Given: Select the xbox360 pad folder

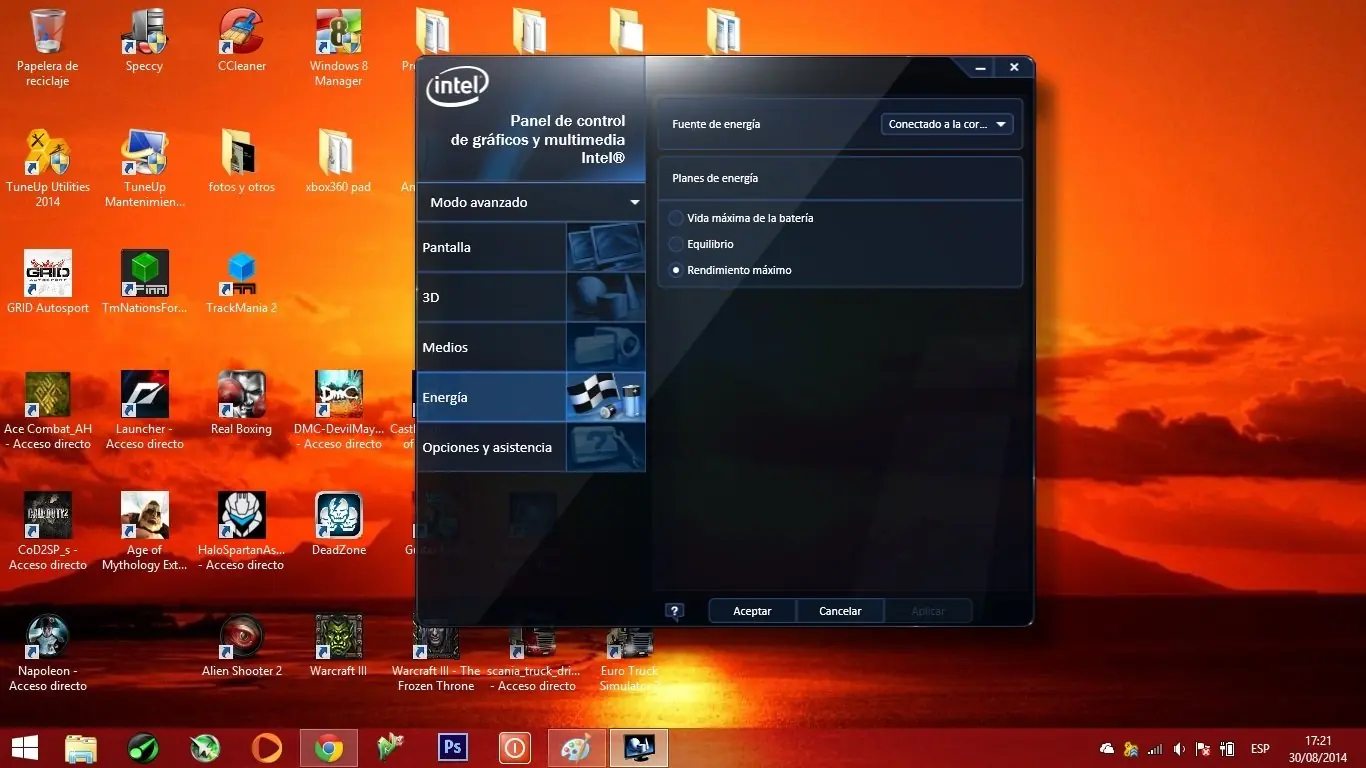Looking at the screenshot, I should (339, 162).
